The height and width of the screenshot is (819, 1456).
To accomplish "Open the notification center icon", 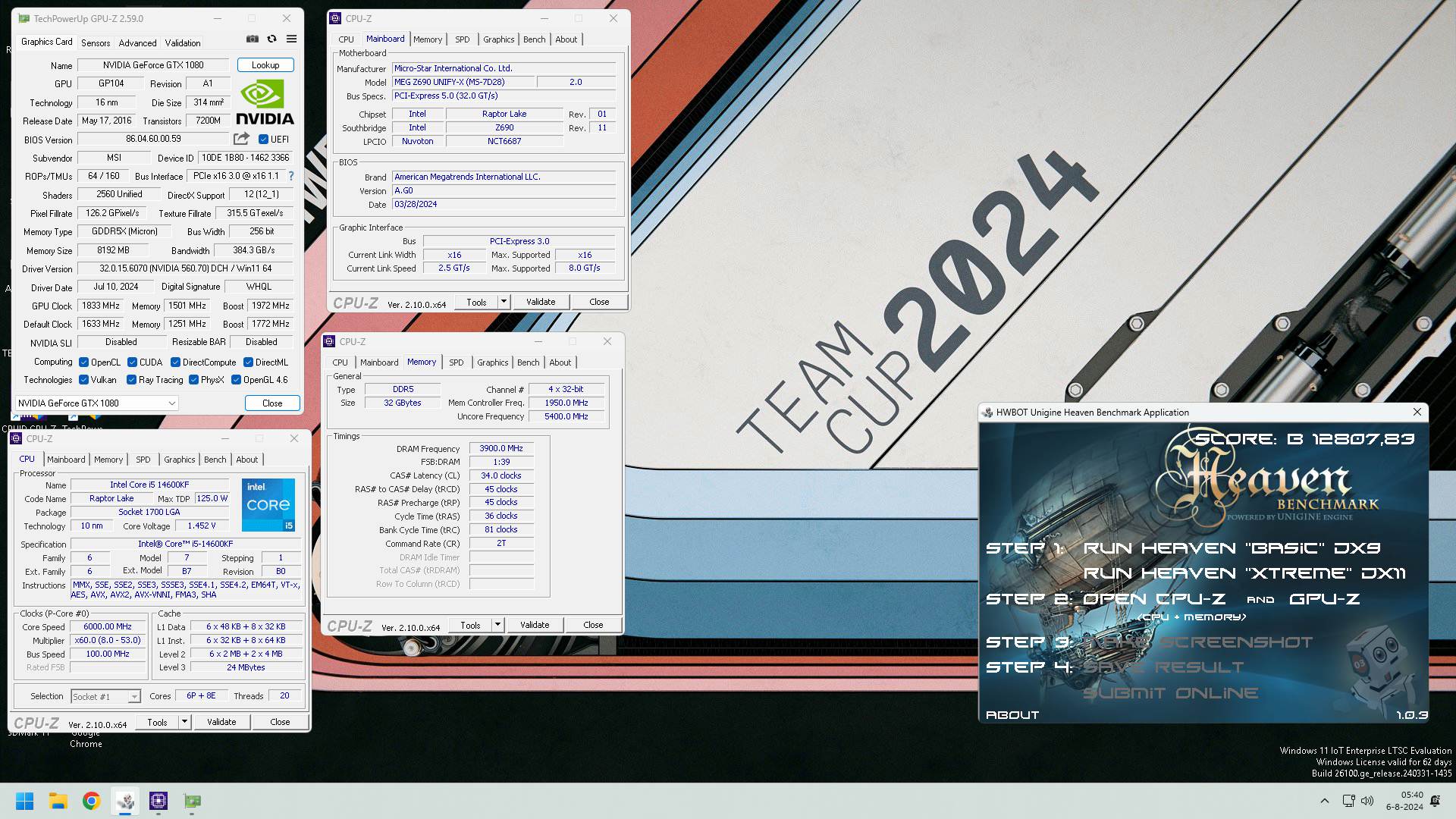I will click(x=1436, y=801).
